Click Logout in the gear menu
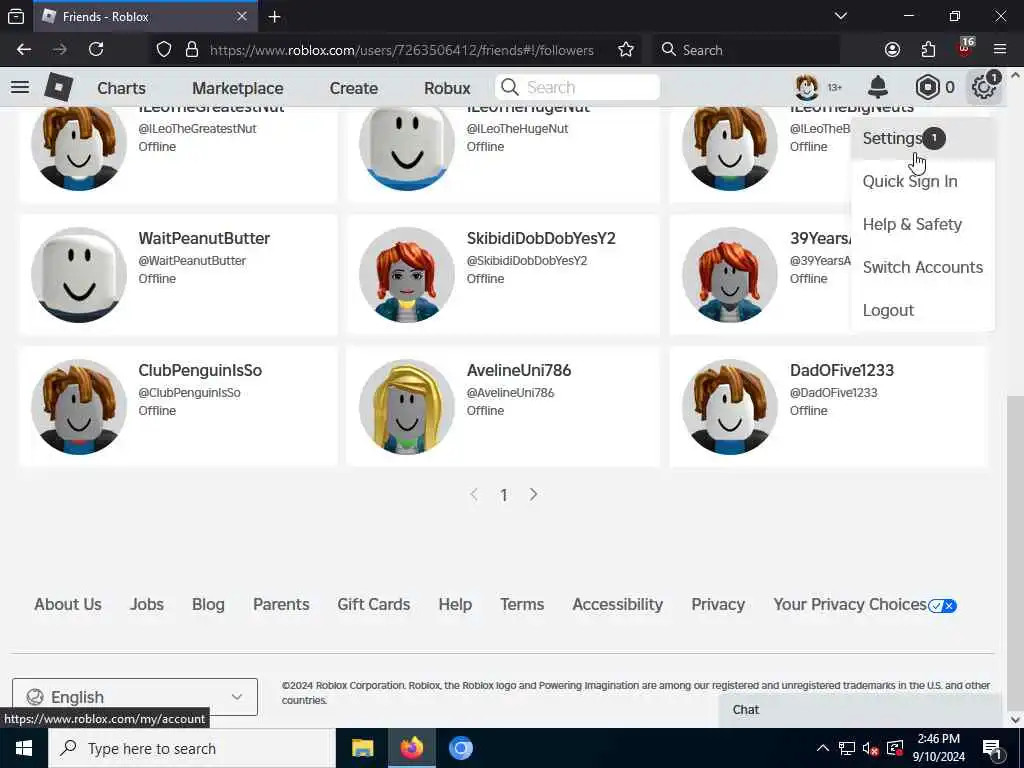Image resolution: width=1024 pixels, height=768 pixels. point(923,310)
